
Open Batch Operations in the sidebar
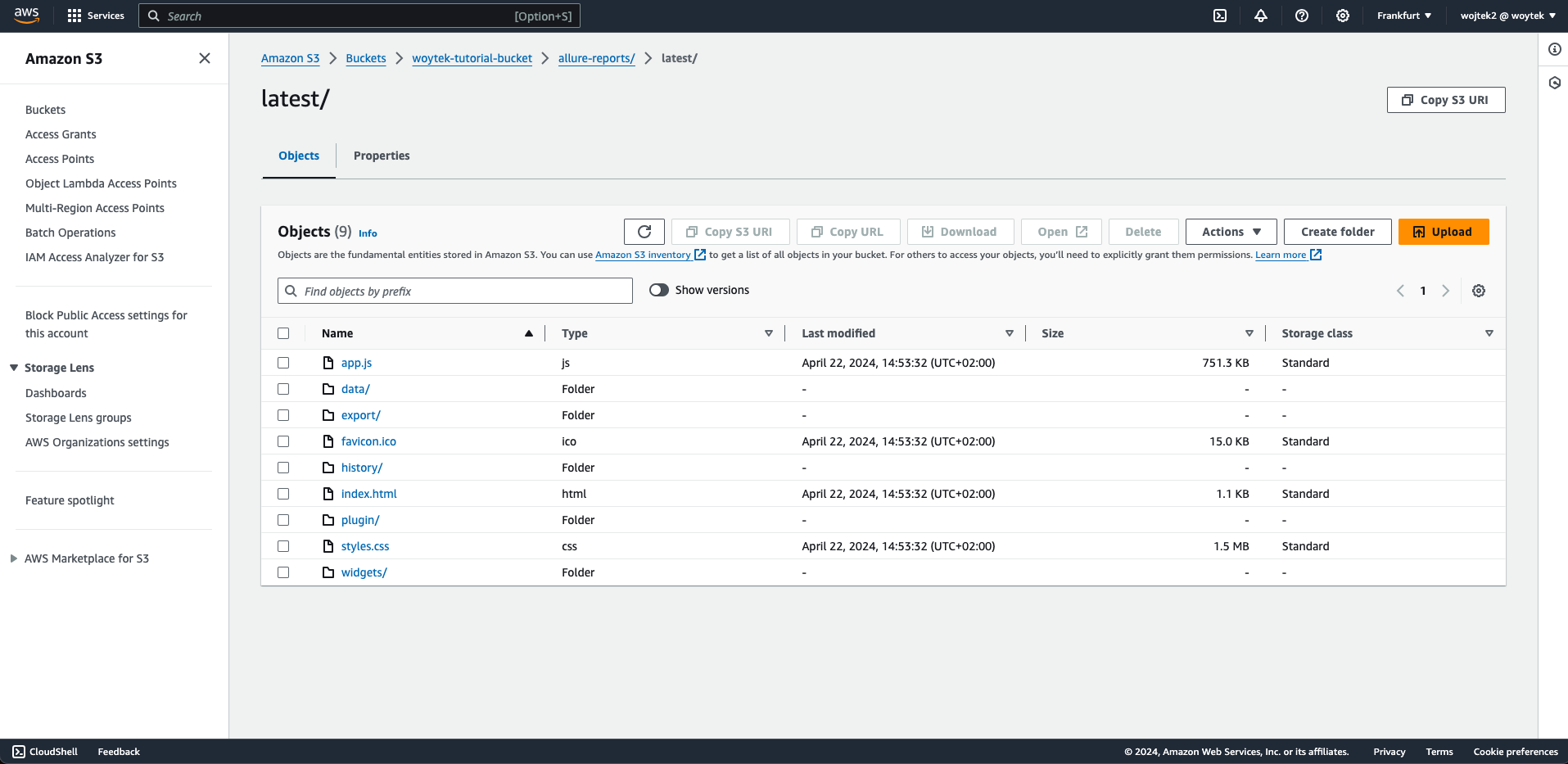click(x=70, y=233)
